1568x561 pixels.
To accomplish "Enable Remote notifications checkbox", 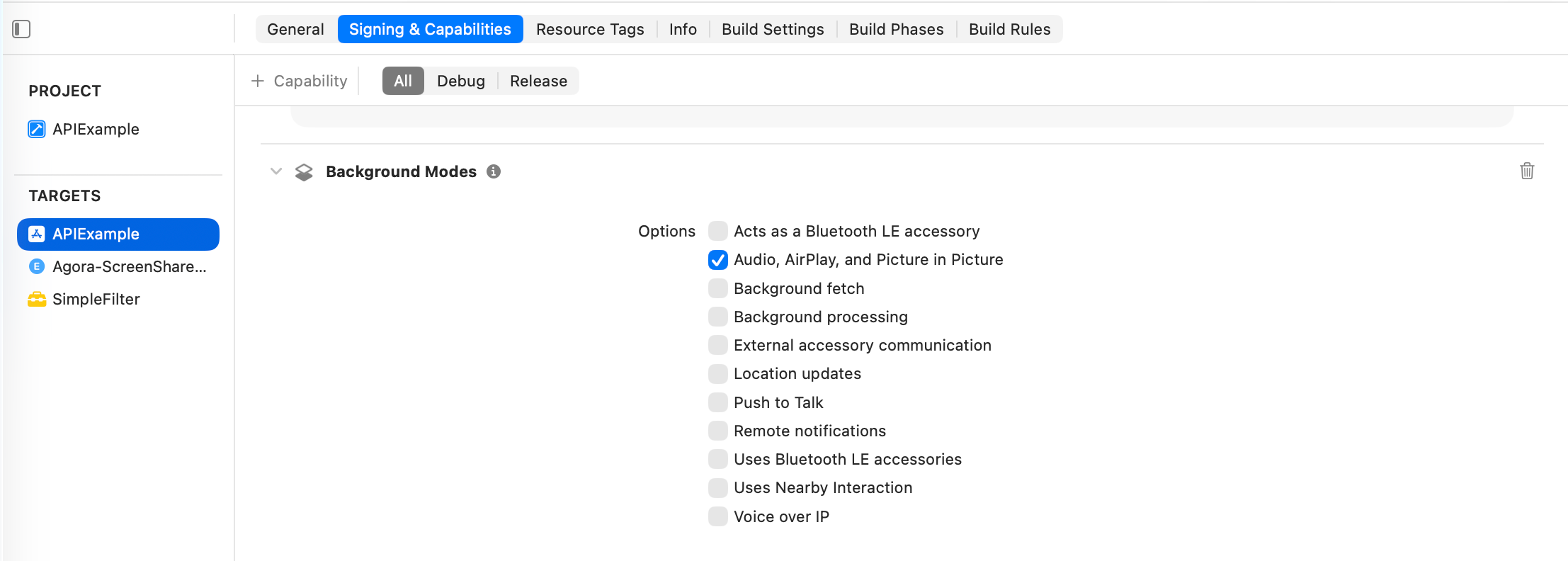I will click(718, 431).
